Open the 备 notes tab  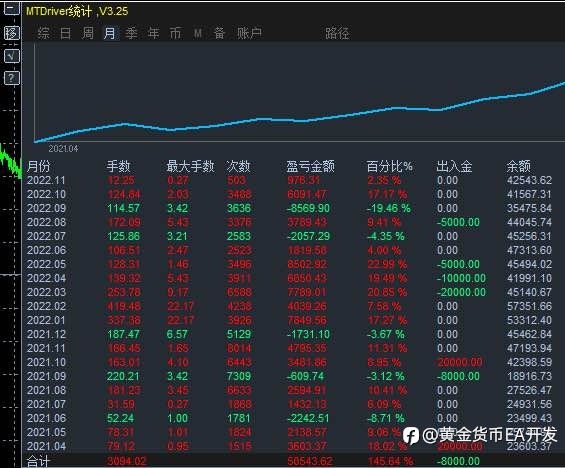click(x=219, y=33)
